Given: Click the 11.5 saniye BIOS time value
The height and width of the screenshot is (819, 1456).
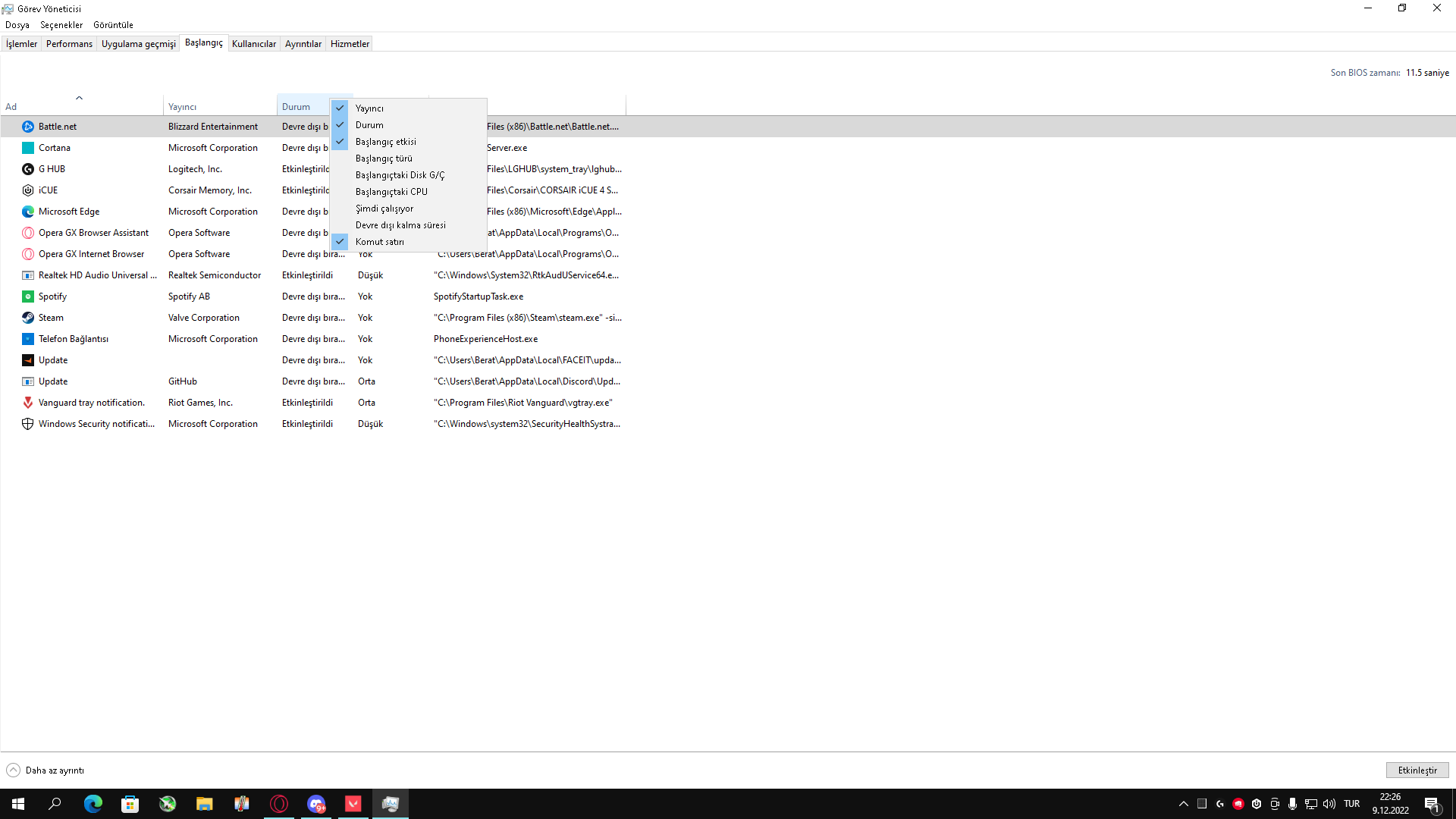Looking at the screenshot, I should (x=1427, y=73).
